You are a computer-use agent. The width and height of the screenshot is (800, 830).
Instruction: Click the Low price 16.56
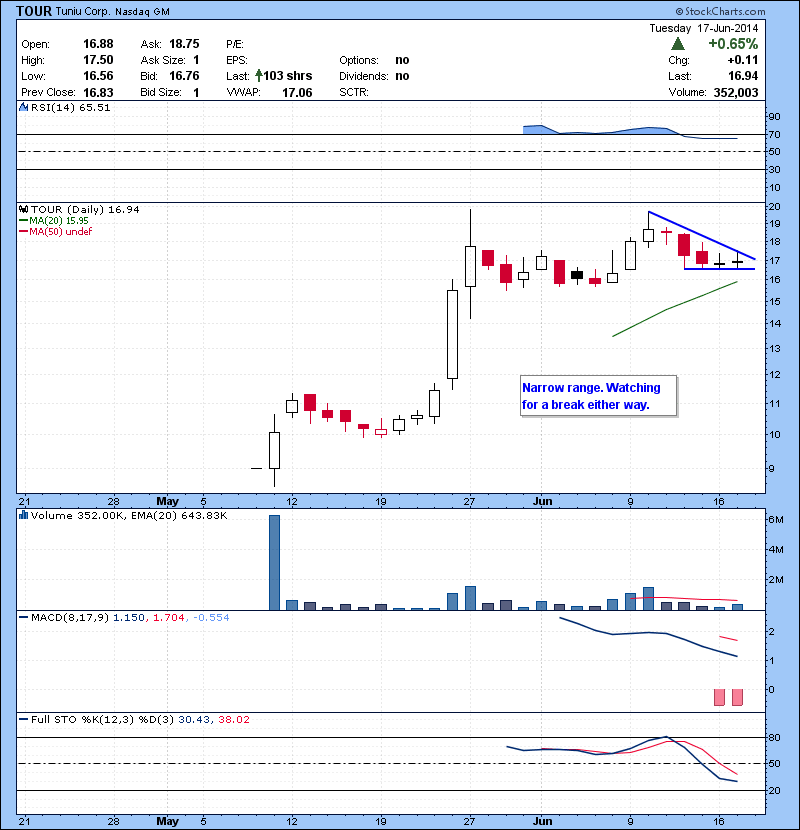point(98,76)
